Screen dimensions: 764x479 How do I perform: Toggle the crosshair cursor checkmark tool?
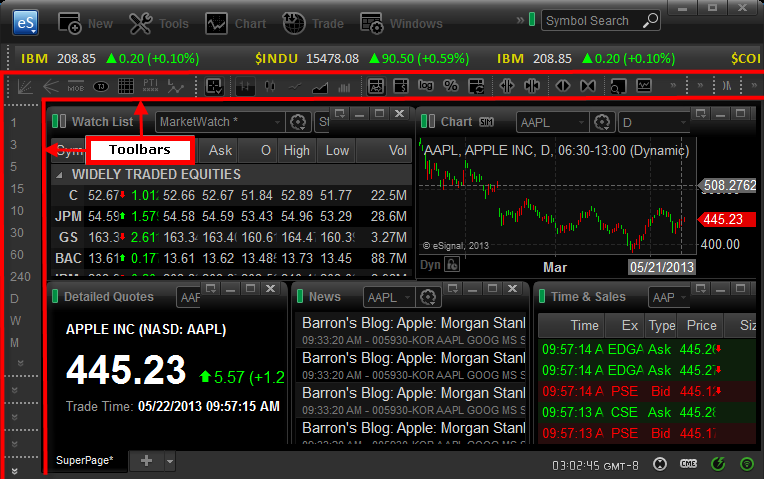[214, 87]
